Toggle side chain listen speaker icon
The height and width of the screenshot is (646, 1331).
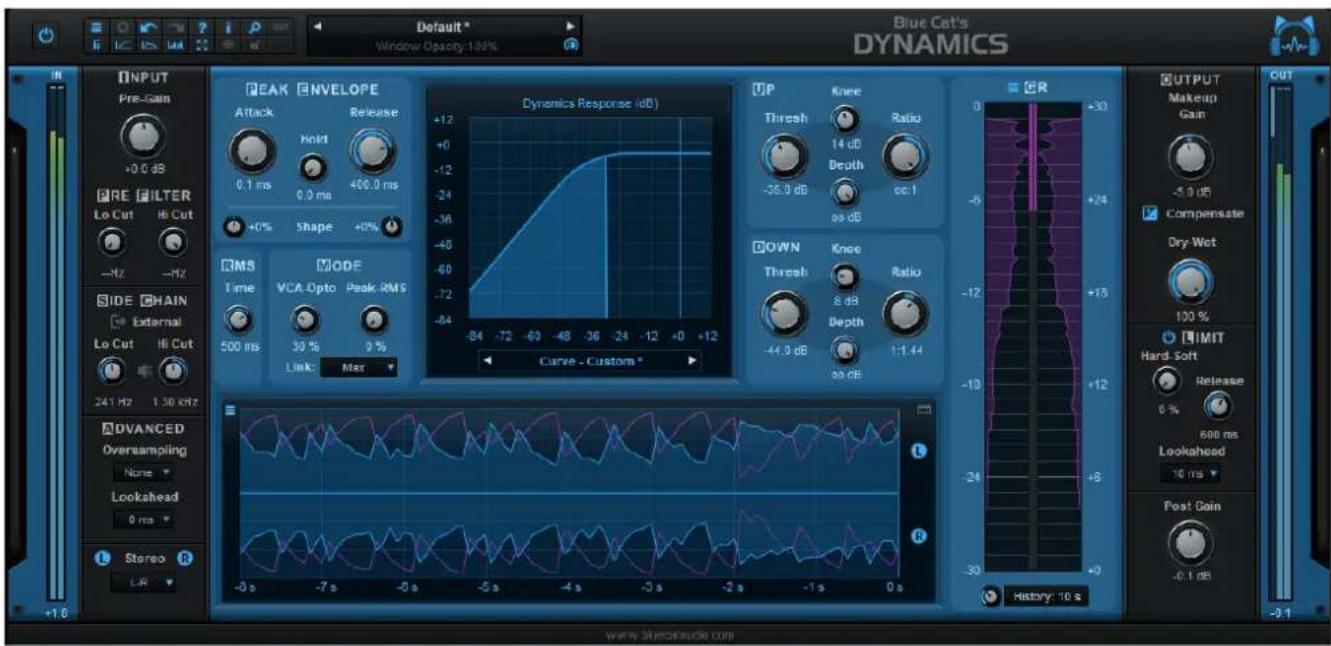(144, 372)
